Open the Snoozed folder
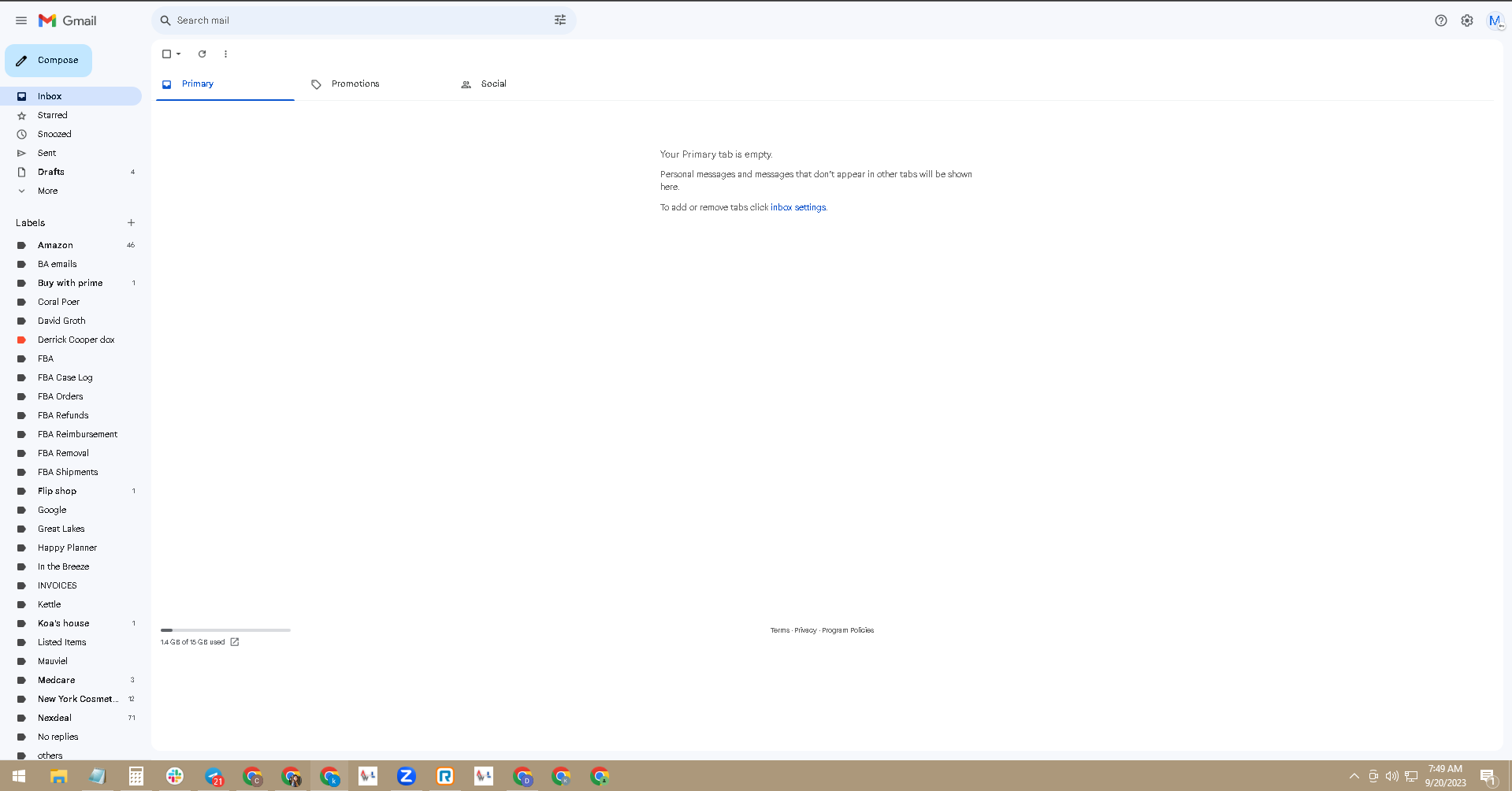 [71, 134]
